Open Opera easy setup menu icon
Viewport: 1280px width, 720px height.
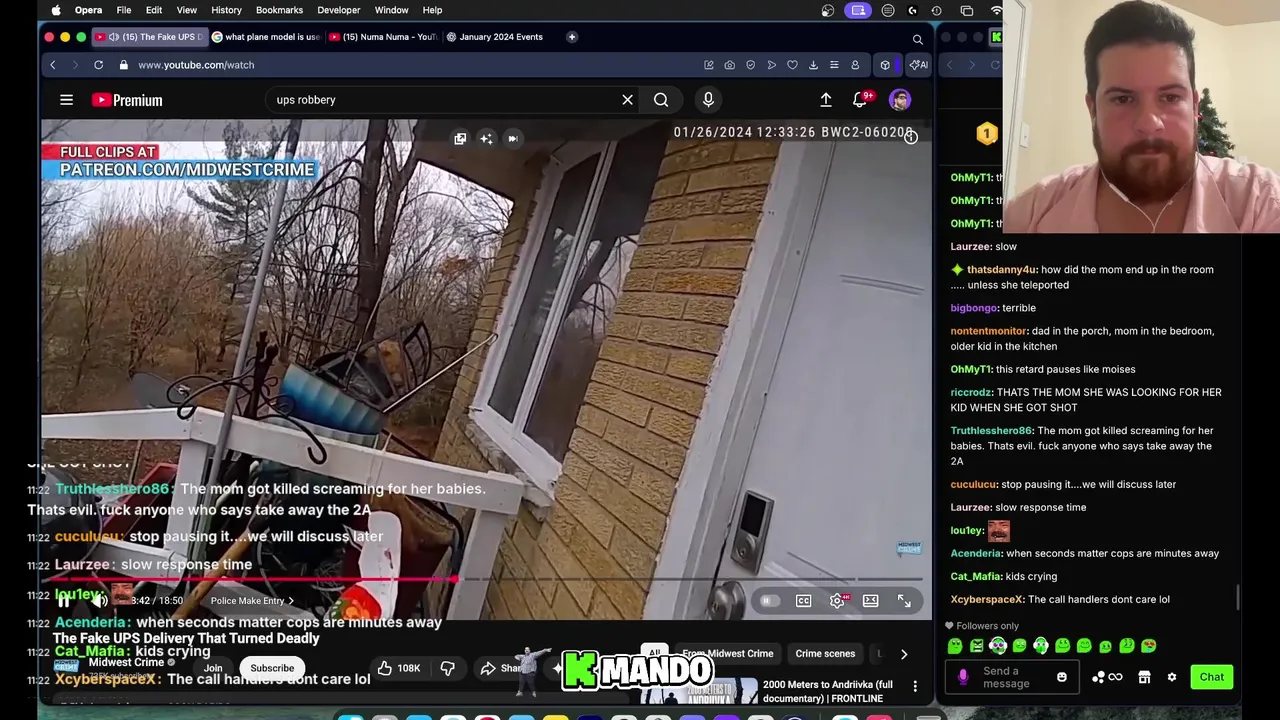(x=834, y=65)
